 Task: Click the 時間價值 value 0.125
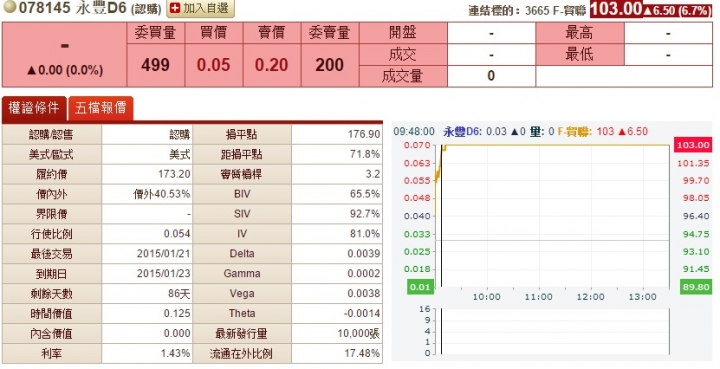(x=177, y=313)
